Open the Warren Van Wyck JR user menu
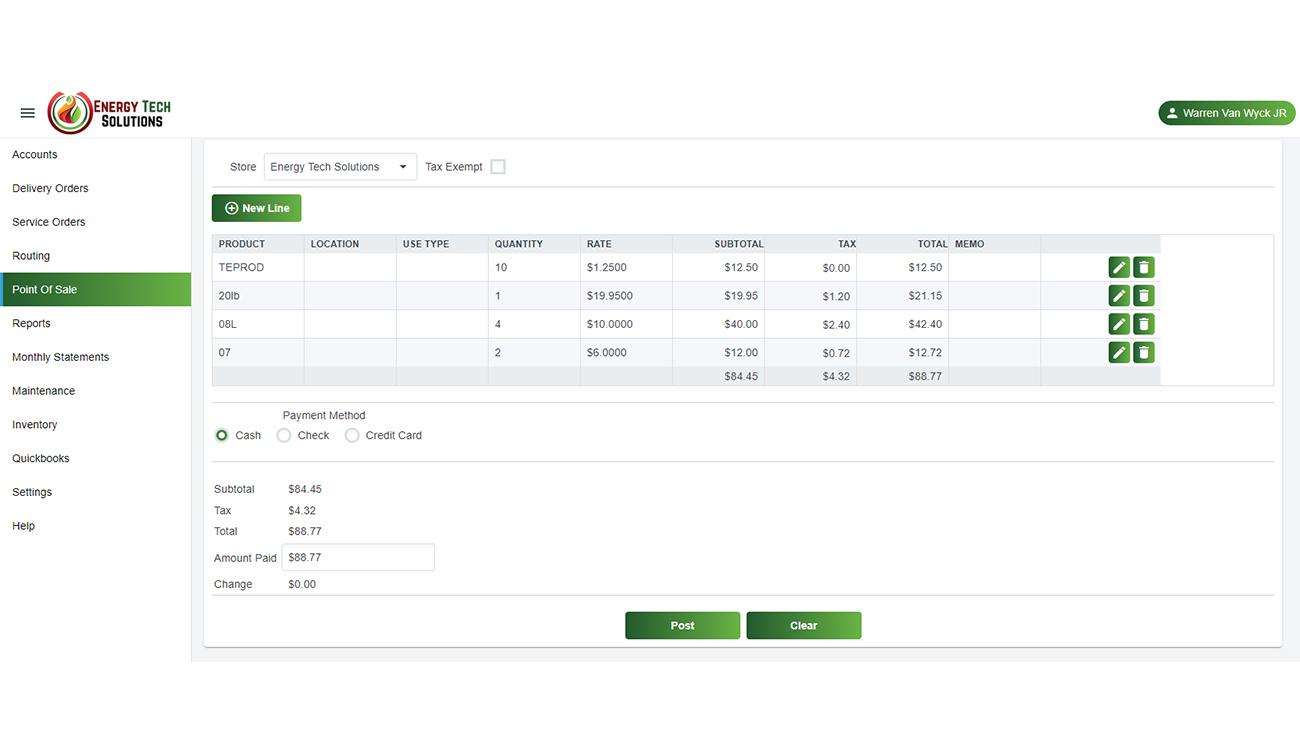This screenshot has height=750, width=1300. tap(1226, 113)
